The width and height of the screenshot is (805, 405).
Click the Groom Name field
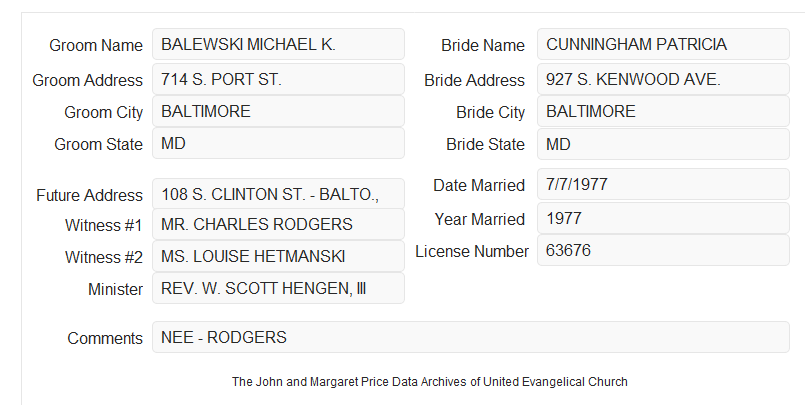tap(278, 44)
